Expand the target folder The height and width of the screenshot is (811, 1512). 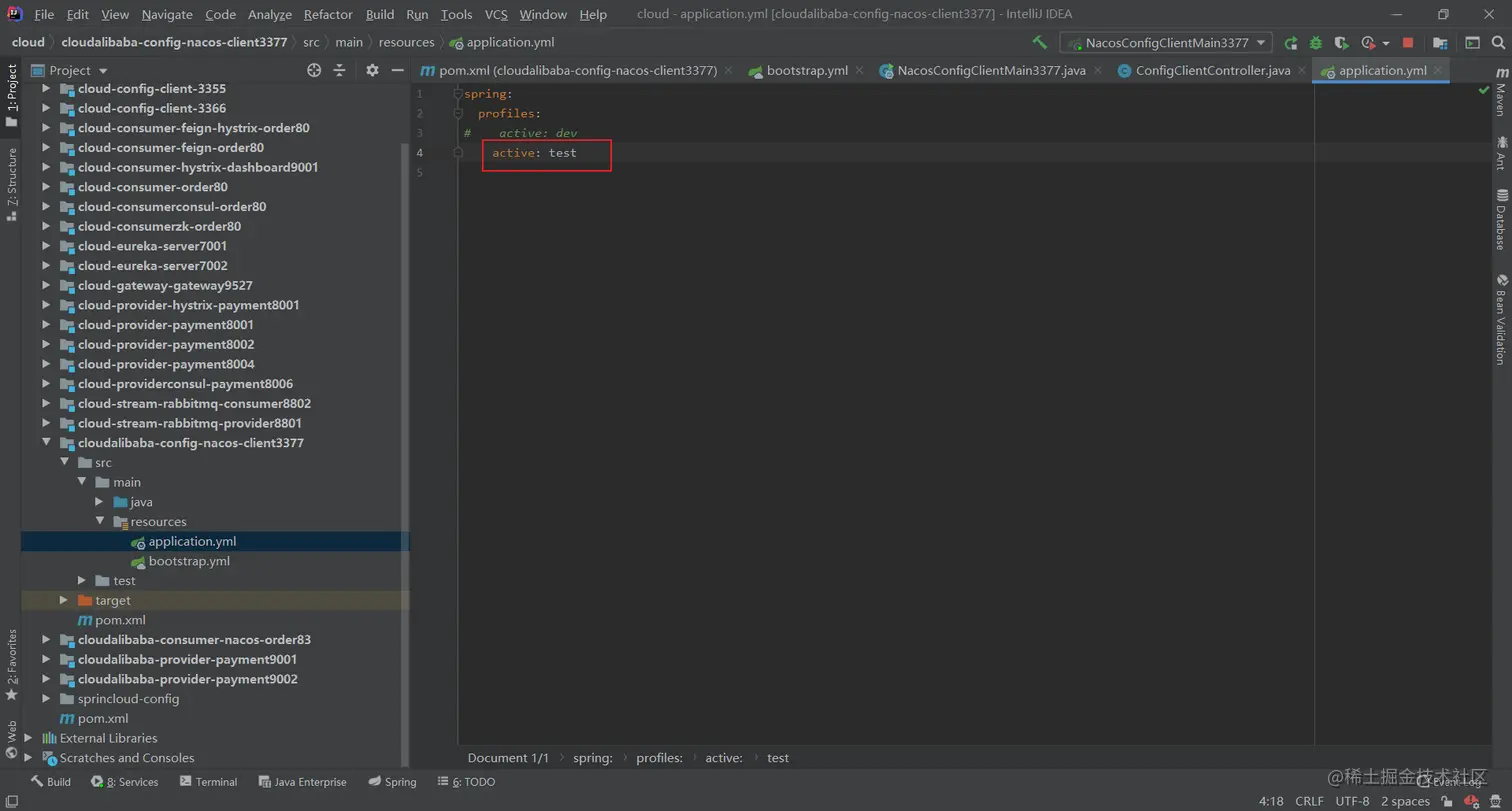63,600
